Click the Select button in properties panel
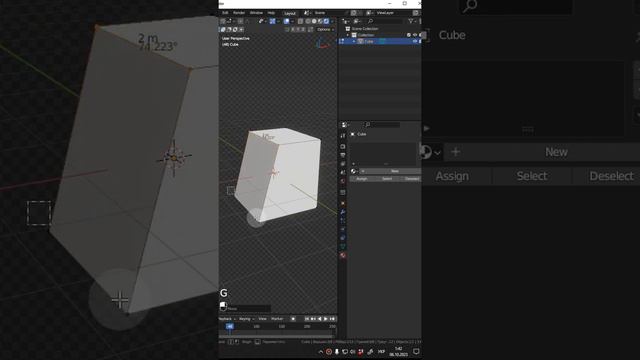The image size is (640, 360). pyautogui.click(x=387, y=179)
